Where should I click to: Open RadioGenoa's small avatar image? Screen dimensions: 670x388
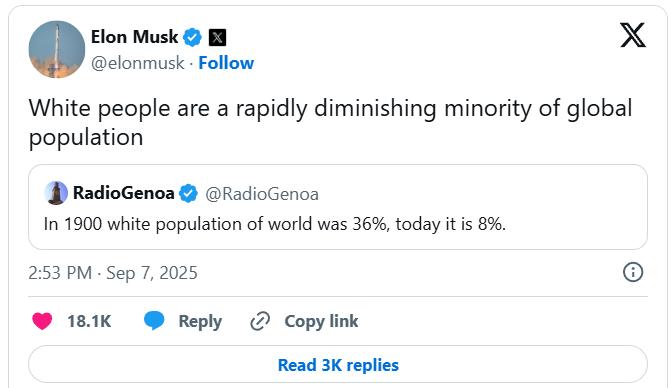56,193
